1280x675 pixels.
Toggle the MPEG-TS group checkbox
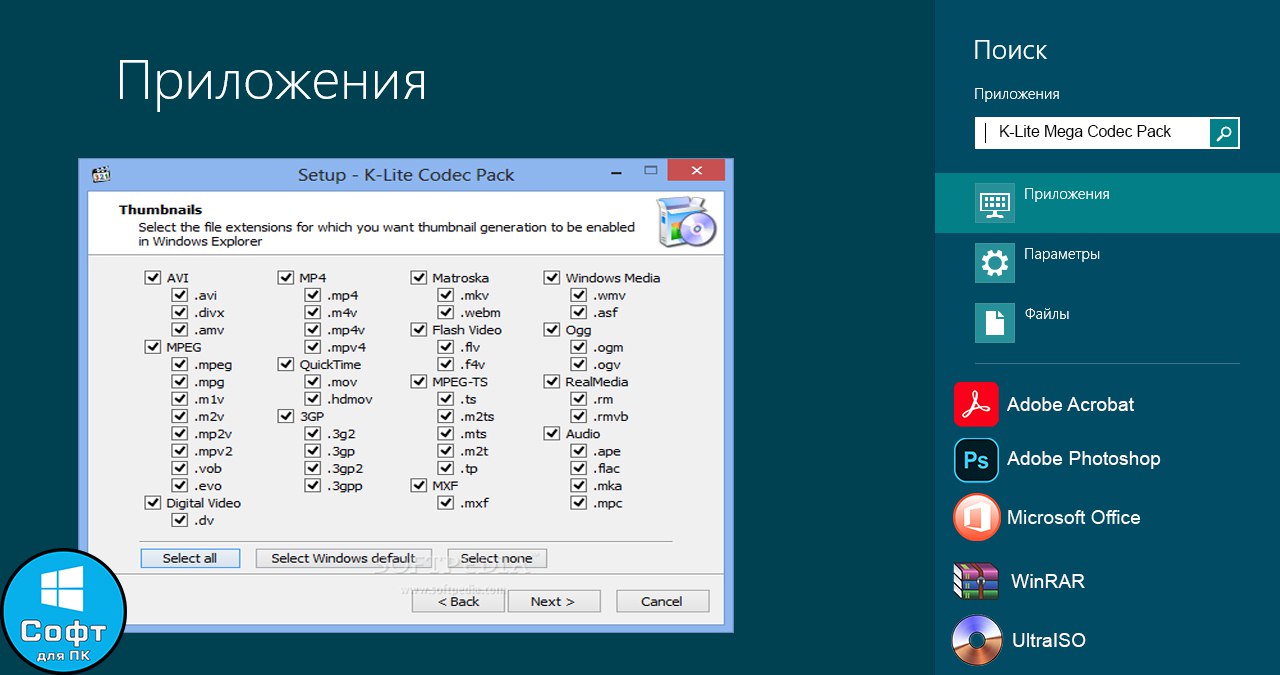tap(419, 381)
